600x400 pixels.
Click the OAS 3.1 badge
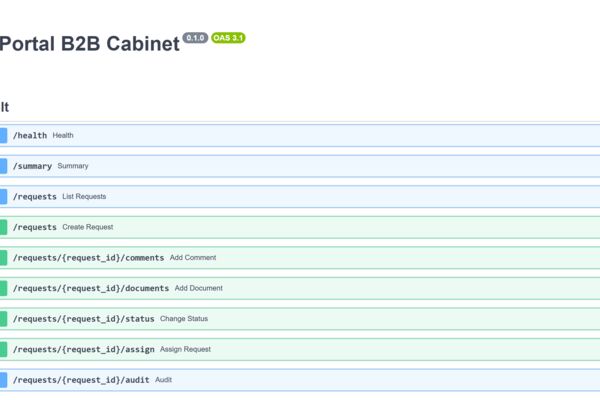point(228,38)
